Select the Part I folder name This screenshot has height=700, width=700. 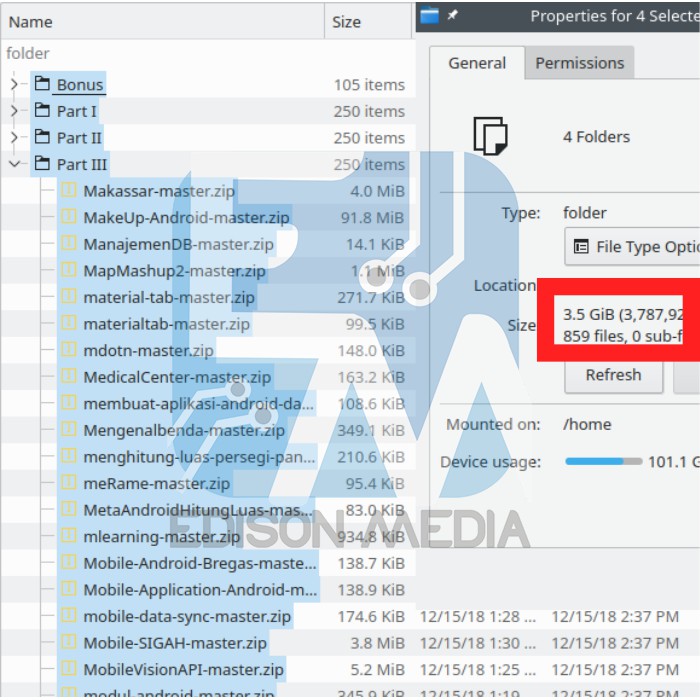[x=76, y=111]
